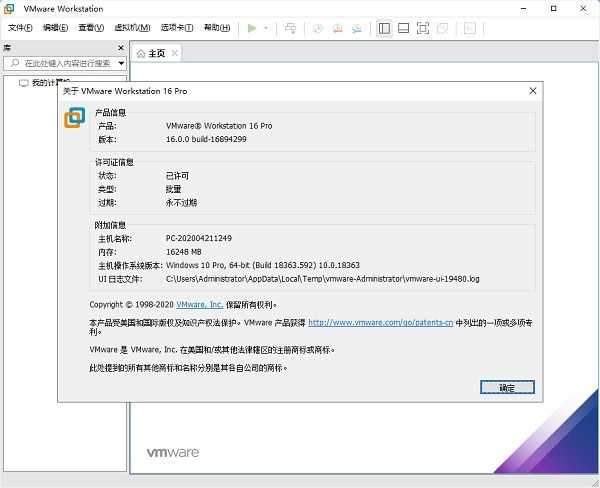This screenshot has width=600, height=488.
Task: Click the send Ctrl+Alt+Del toolbar icon
Action: 290,28
